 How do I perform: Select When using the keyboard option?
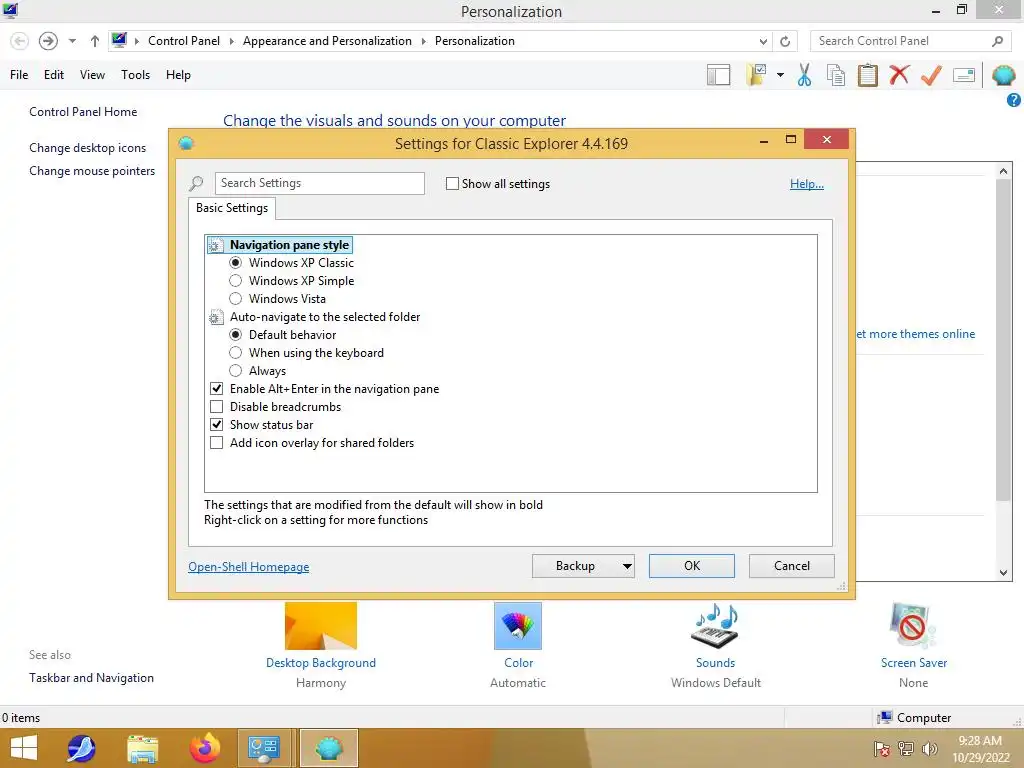(236, 353)
